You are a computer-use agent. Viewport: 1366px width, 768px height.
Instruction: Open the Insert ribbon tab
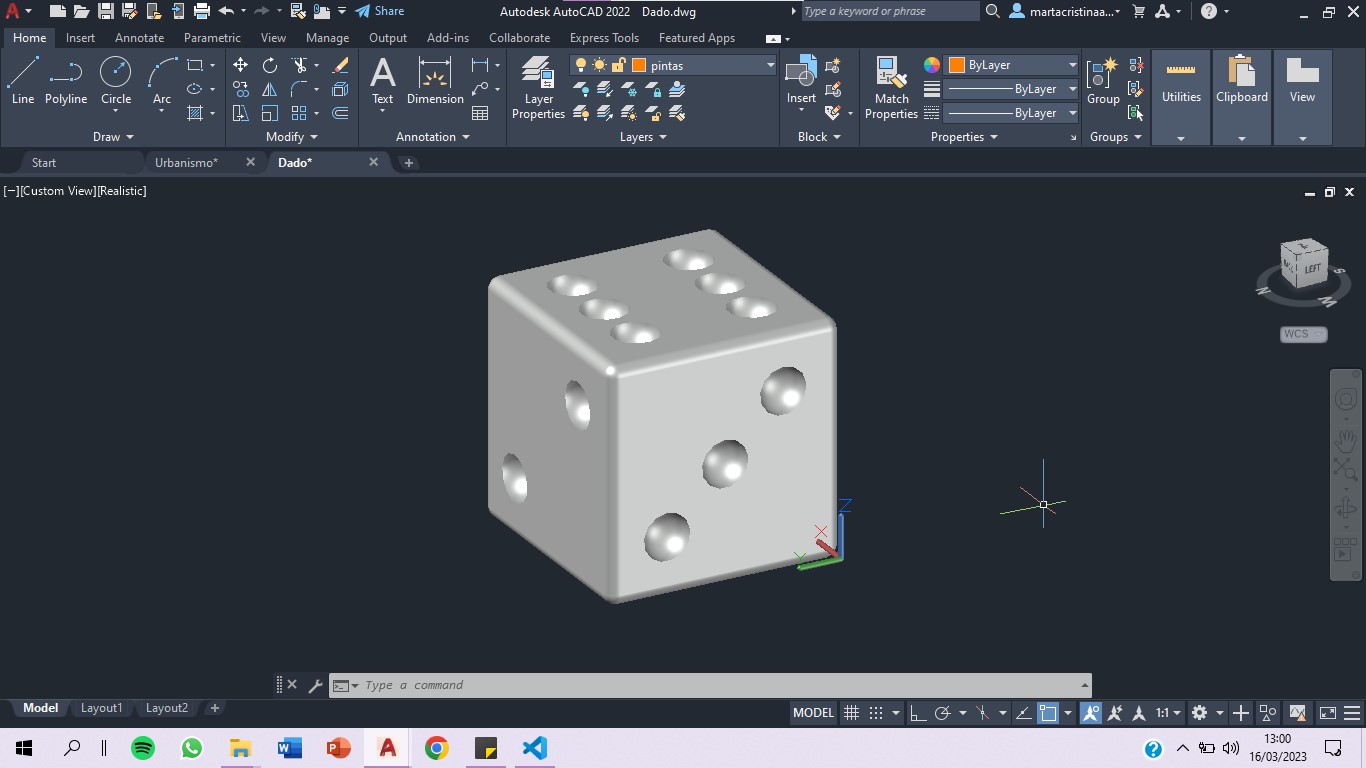coord(80,38)
